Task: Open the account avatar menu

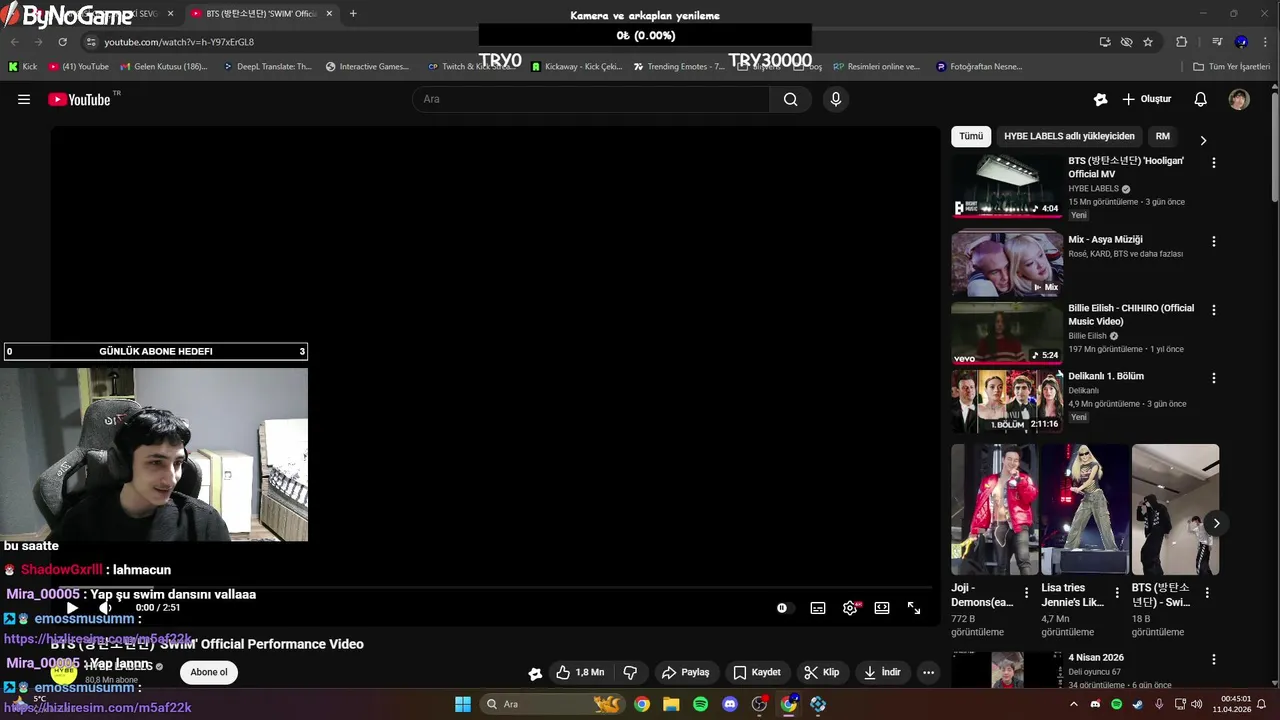Action: tap(1239, 99)
